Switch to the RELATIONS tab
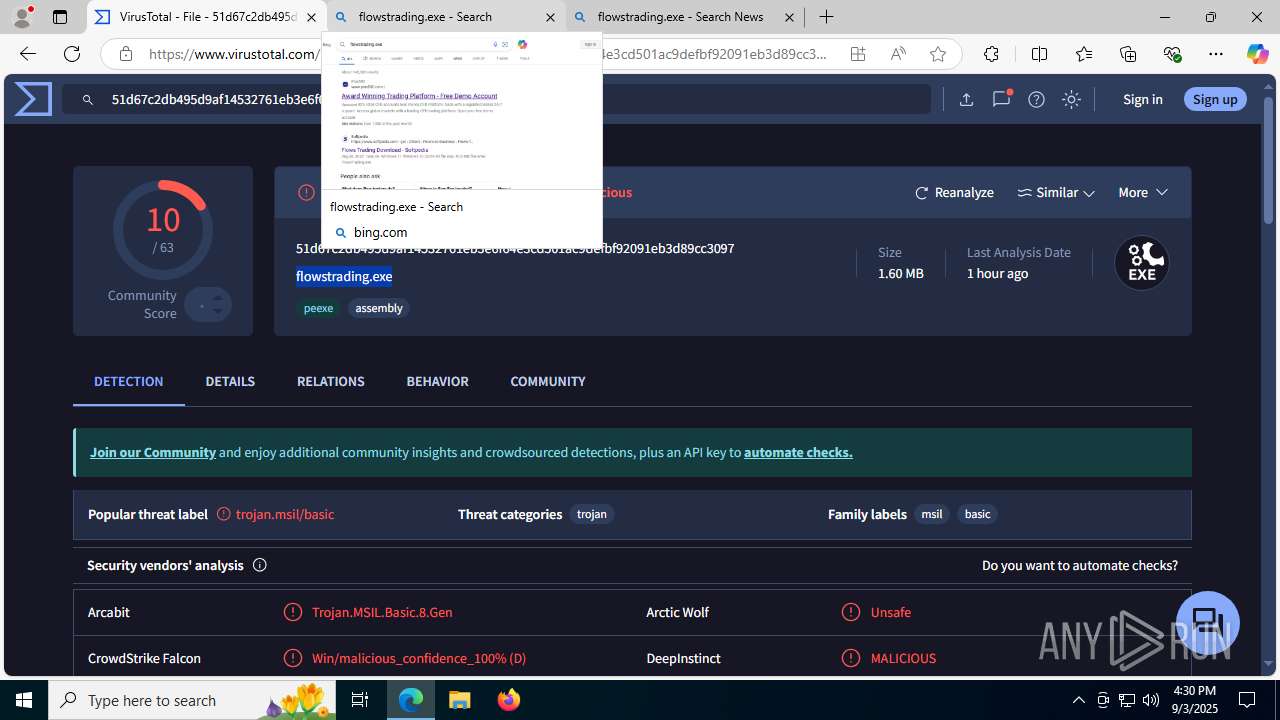 tap(331, 381)
